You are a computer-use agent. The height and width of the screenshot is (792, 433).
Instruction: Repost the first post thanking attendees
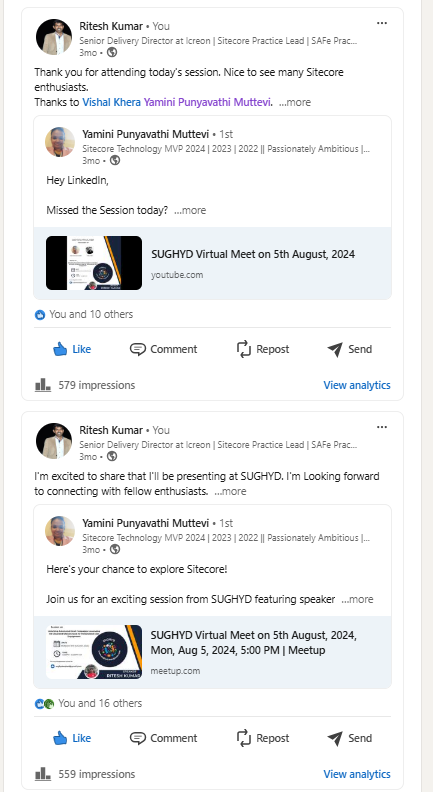point(263,349)
